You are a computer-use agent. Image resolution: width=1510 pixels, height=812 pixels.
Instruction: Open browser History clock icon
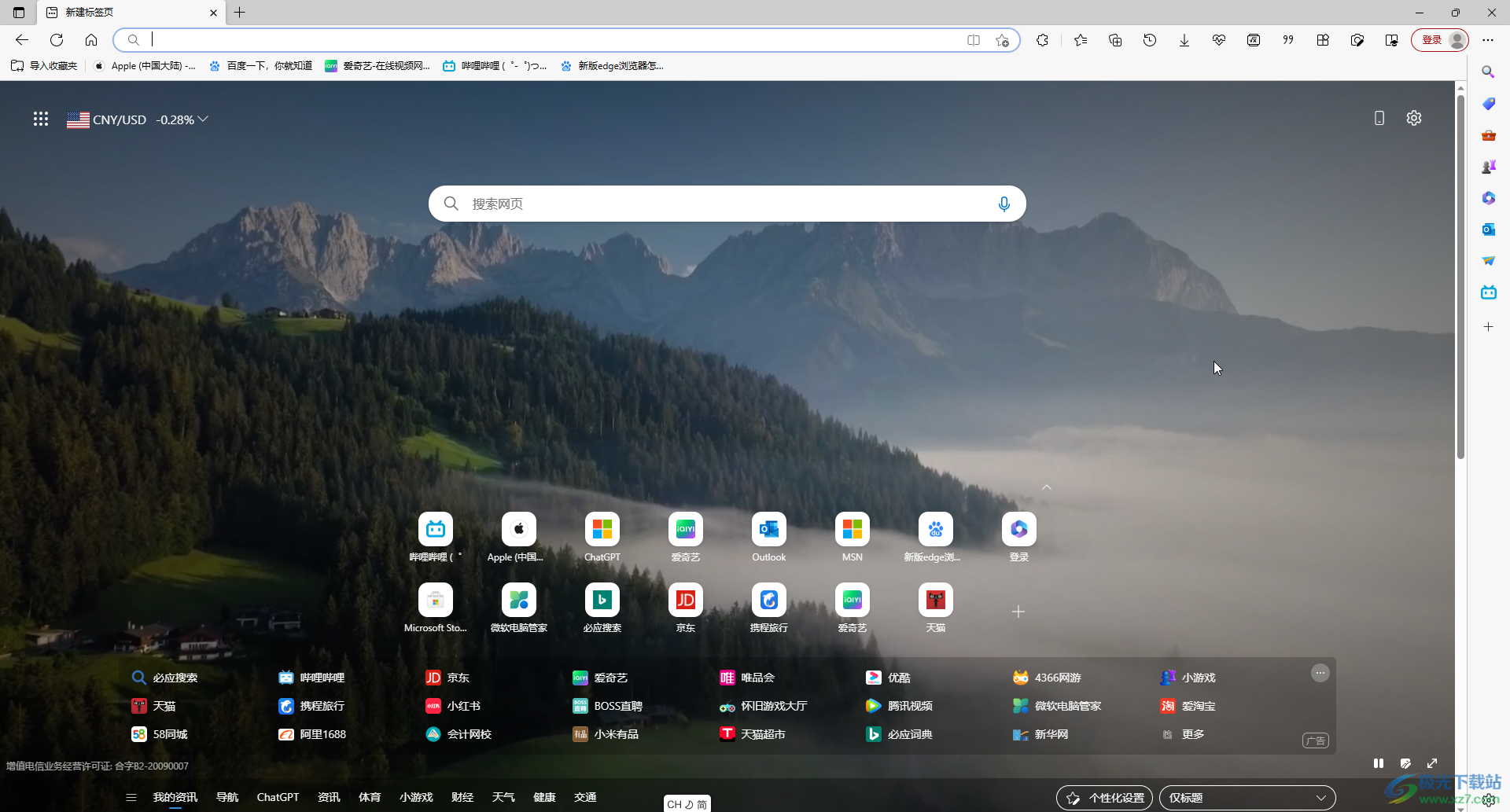1150,40
